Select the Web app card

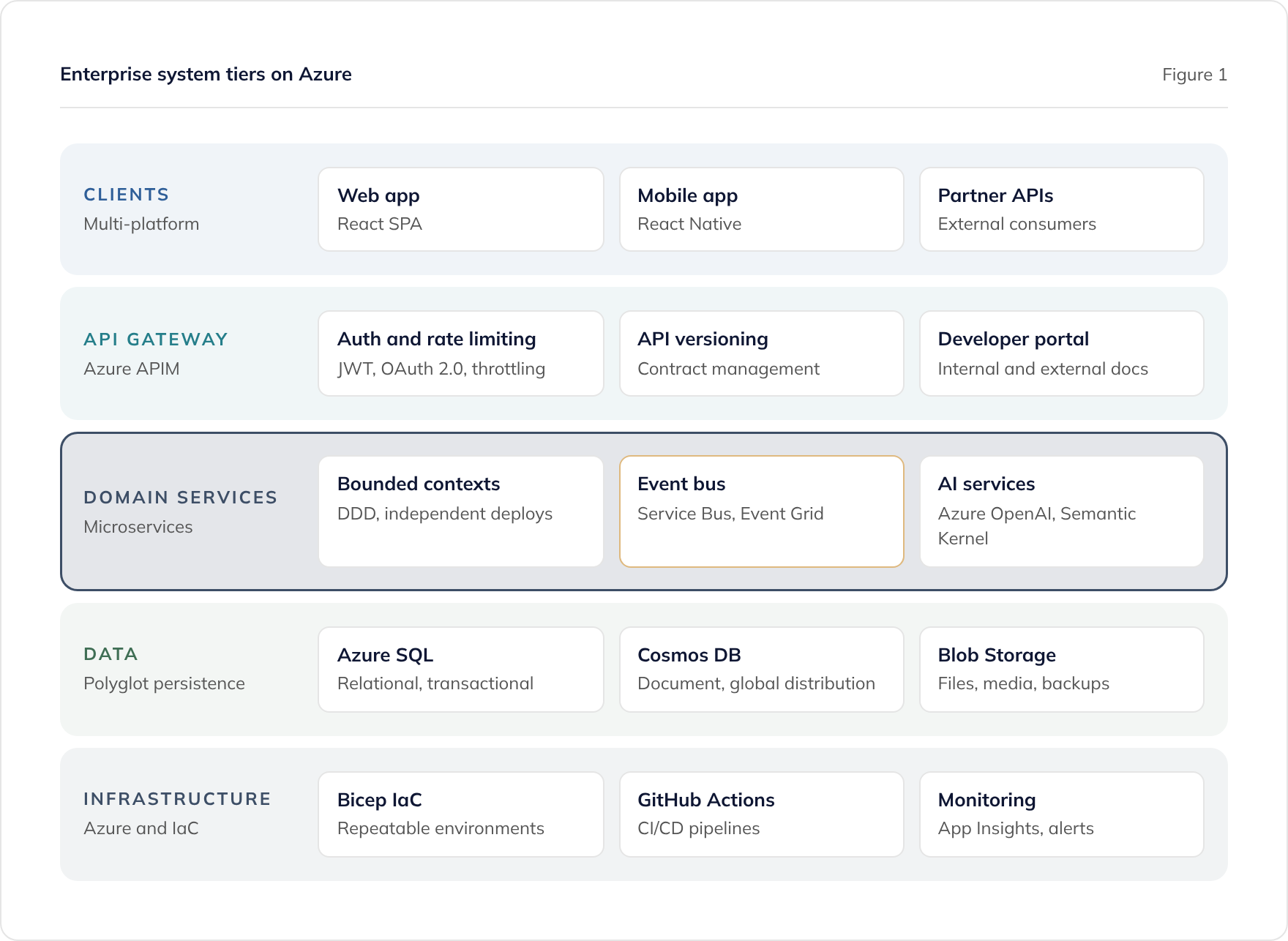tap(461, 209)
